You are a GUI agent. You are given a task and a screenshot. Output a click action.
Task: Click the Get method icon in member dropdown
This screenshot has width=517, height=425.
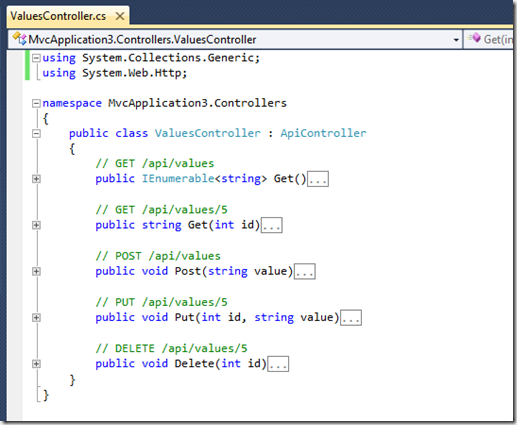coord(474,38)
